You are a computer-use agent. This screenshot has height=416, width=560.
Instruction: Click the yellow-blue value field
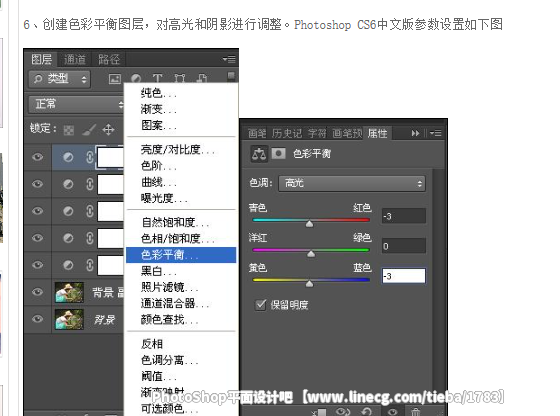tap(404, 276)
